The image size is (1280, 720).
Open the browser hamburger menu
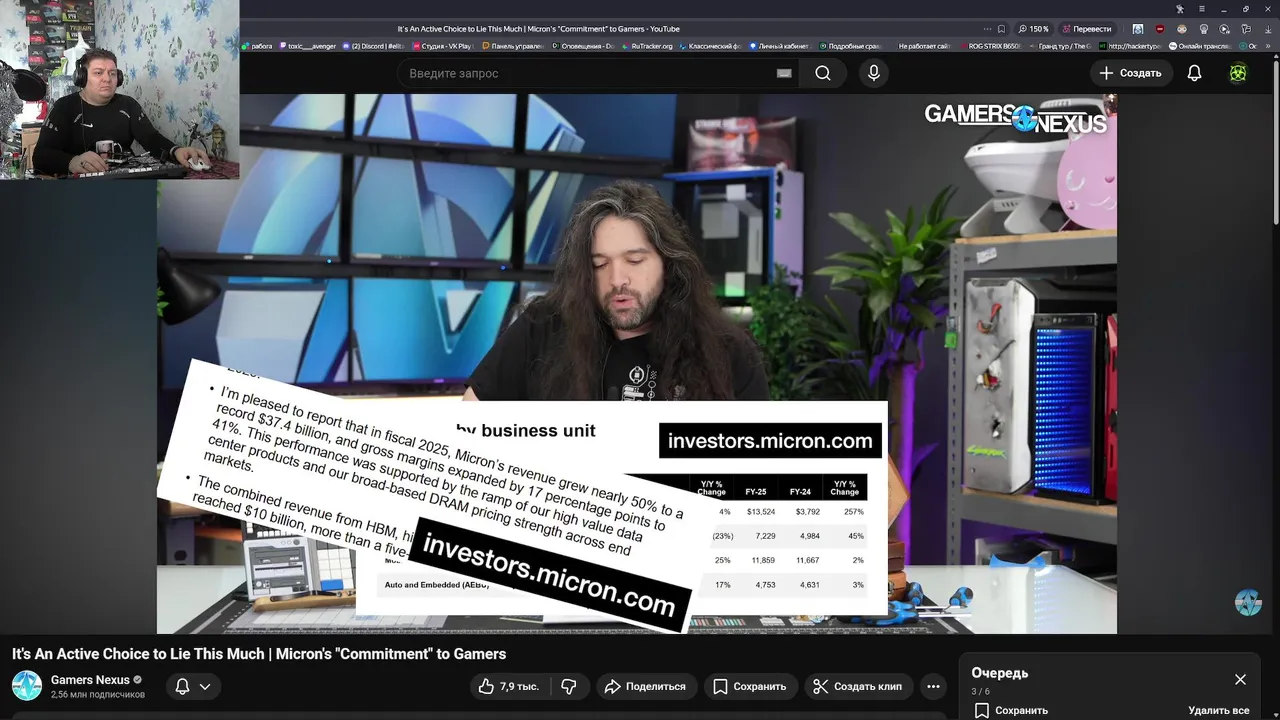[1202, 9]
